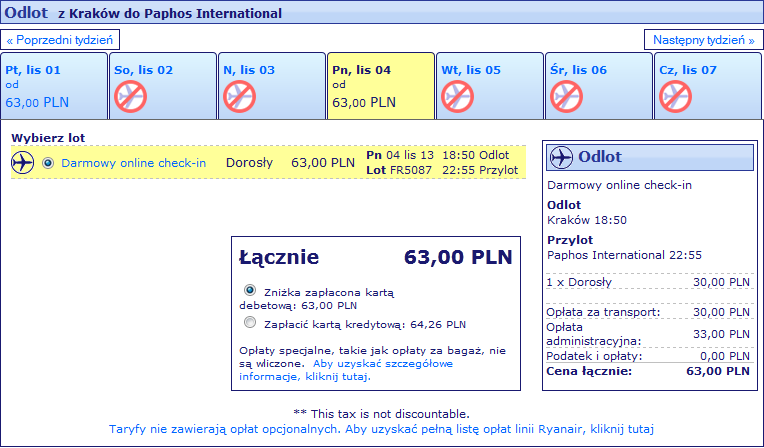764x448 pixels.
Task: Click the Cena łącznie total row
Action: (x=648, y=371)
